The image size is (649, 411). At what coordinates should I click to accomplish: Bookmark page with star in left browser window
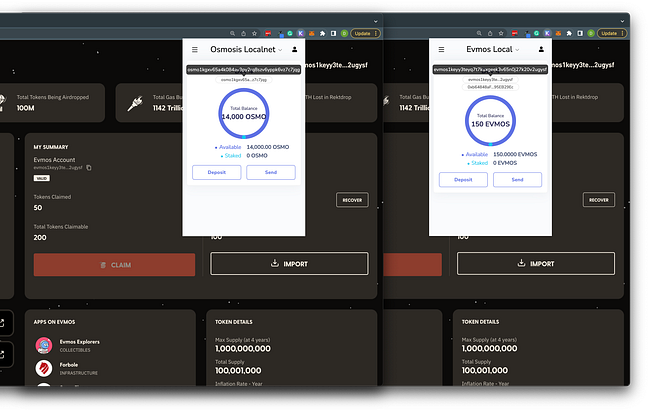point(255,34)
